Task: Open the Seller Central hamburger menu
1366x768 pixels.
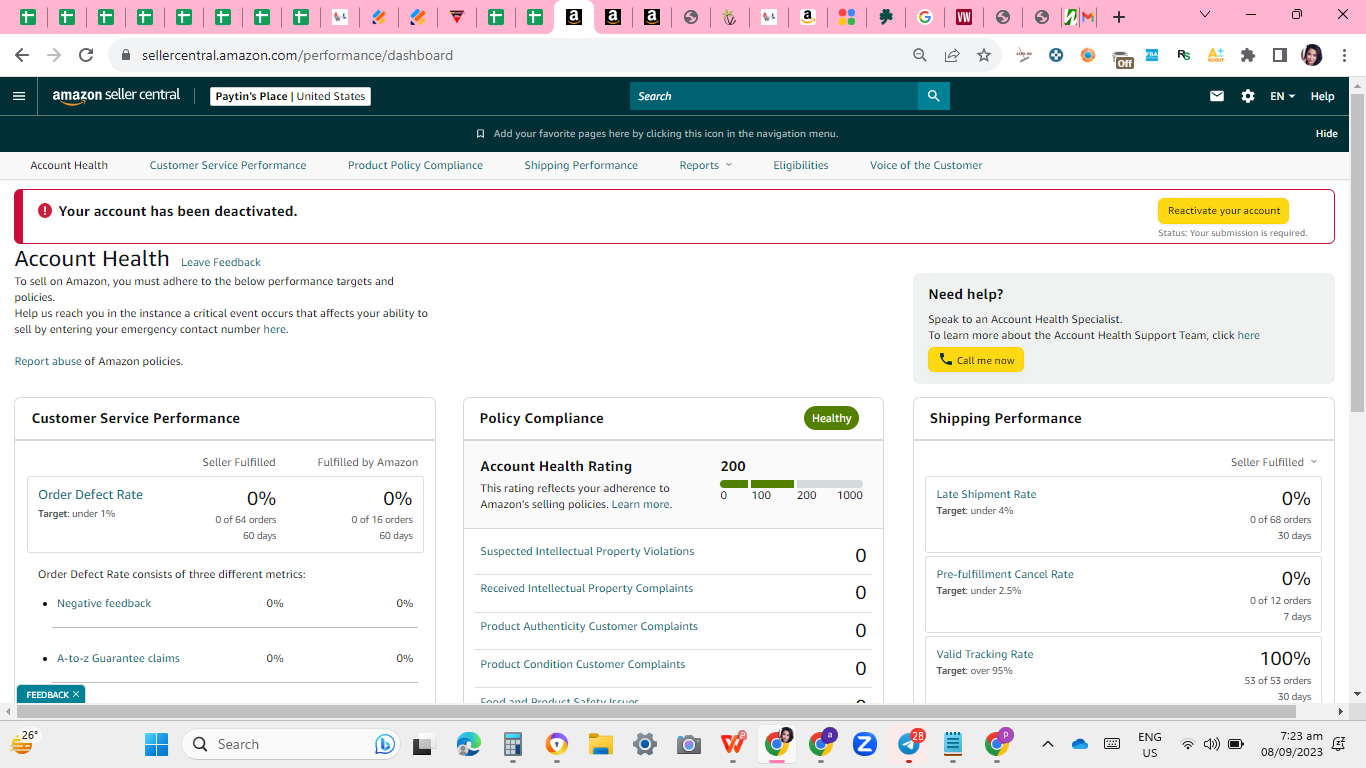Action: point(18,96)
